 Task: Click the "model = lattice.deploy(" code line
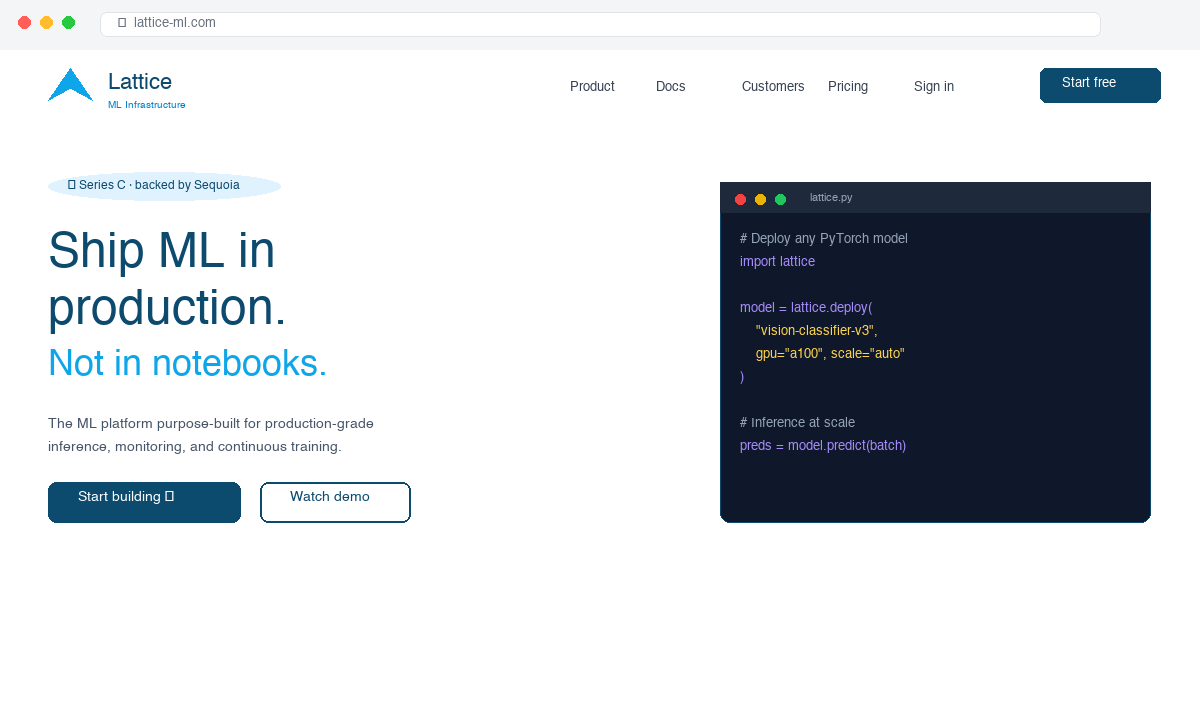click(x=806, y=308)
